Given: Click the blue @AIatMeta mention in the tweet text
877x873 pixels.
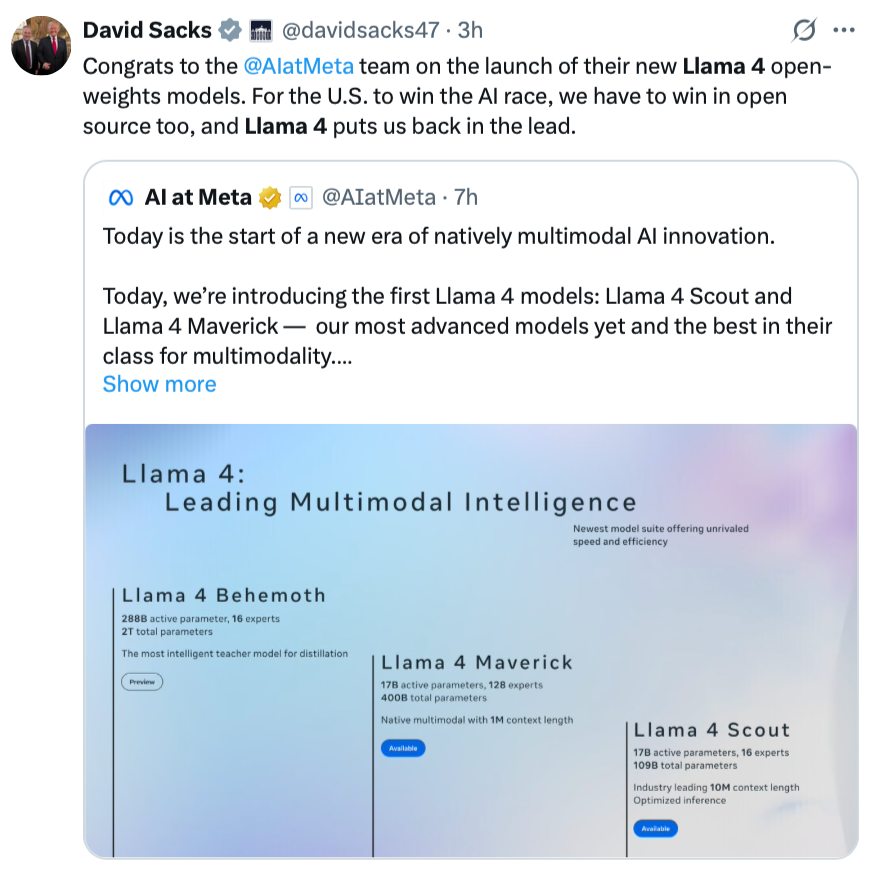Looking at the screenshot, I should [x=298, y=67].
